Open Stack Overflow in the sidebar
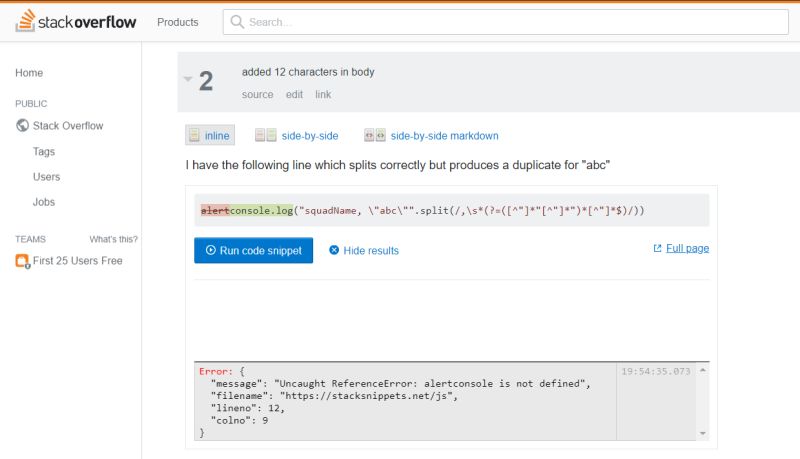Viewport: 800px width, 459px height. 68,125
